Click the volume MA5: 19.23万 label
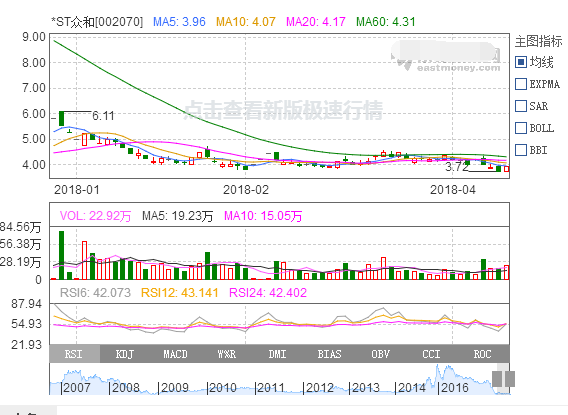The width and height of the screenshot is (568, 415). coord(178,216)
